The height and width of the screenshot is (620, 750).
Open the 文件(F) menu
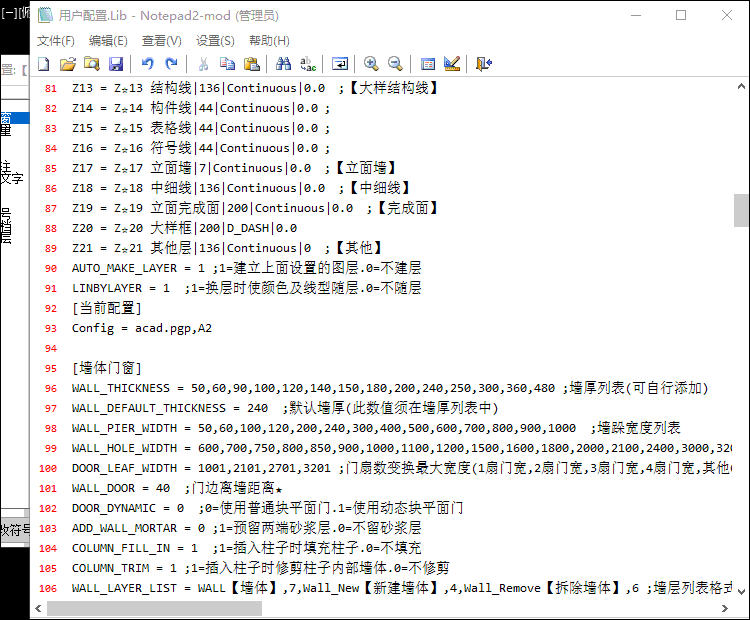[56, 41]
